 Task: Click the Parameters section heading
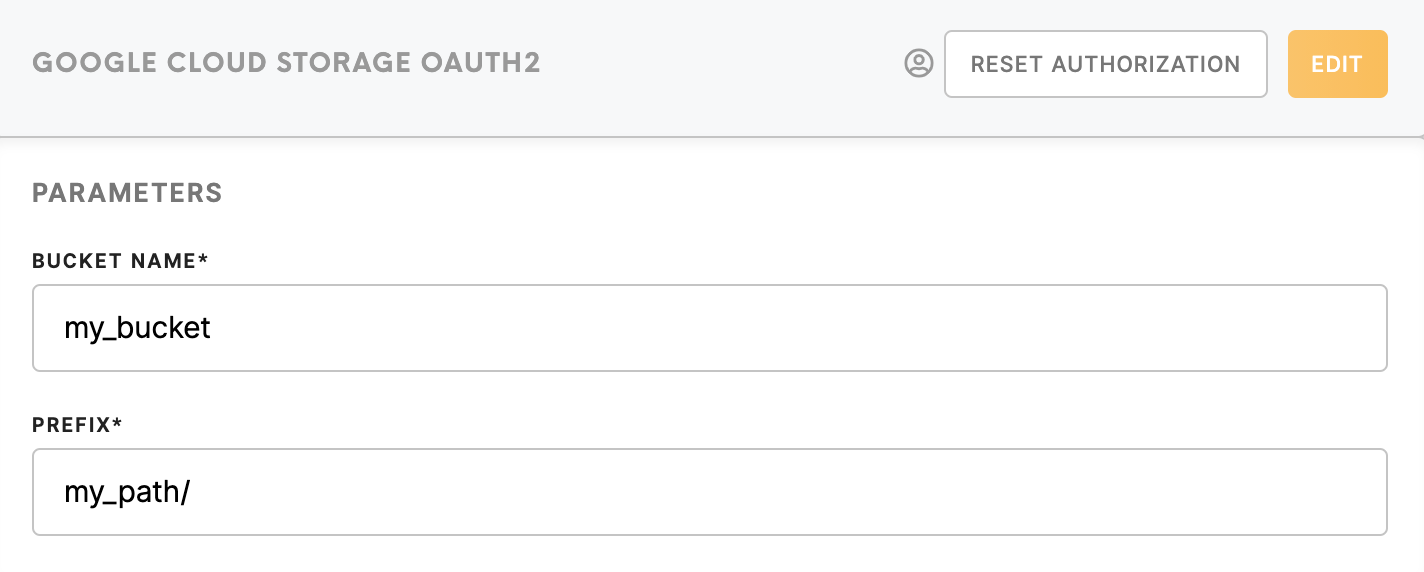coord(127,193)
